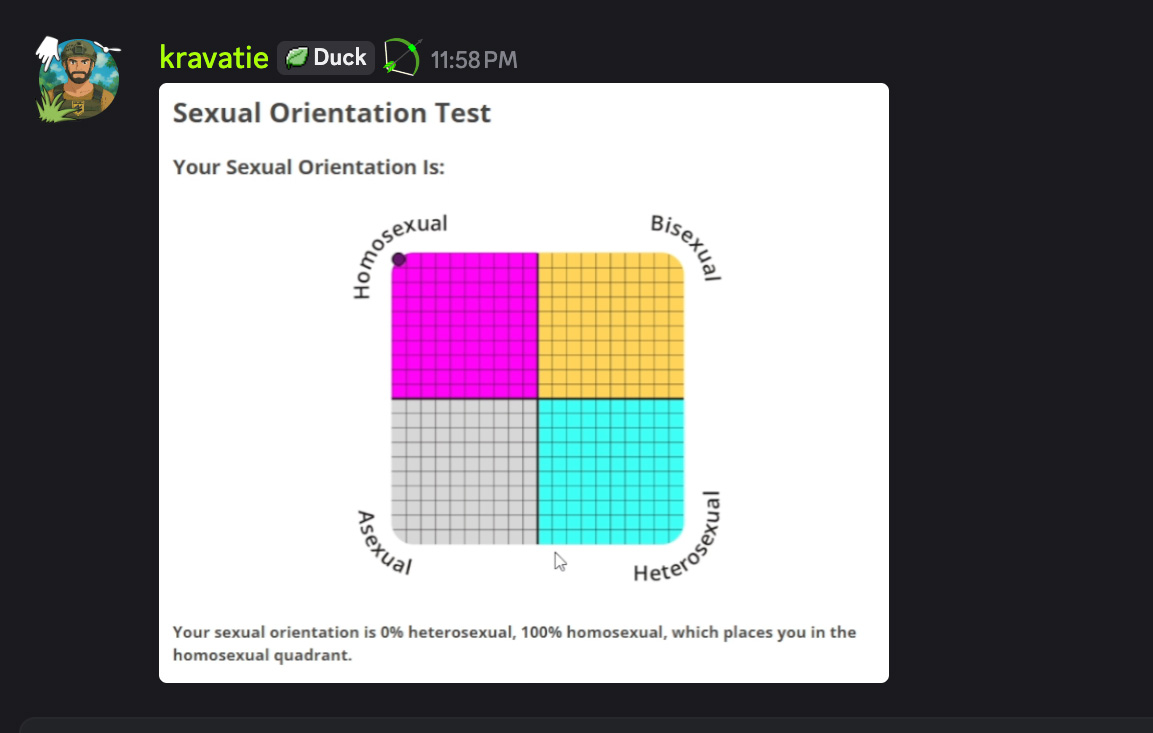Image resolution: width=1153 pixels, height=733 pixels.
Task: Open the Duck server tag badge
Action: [326, 58]
